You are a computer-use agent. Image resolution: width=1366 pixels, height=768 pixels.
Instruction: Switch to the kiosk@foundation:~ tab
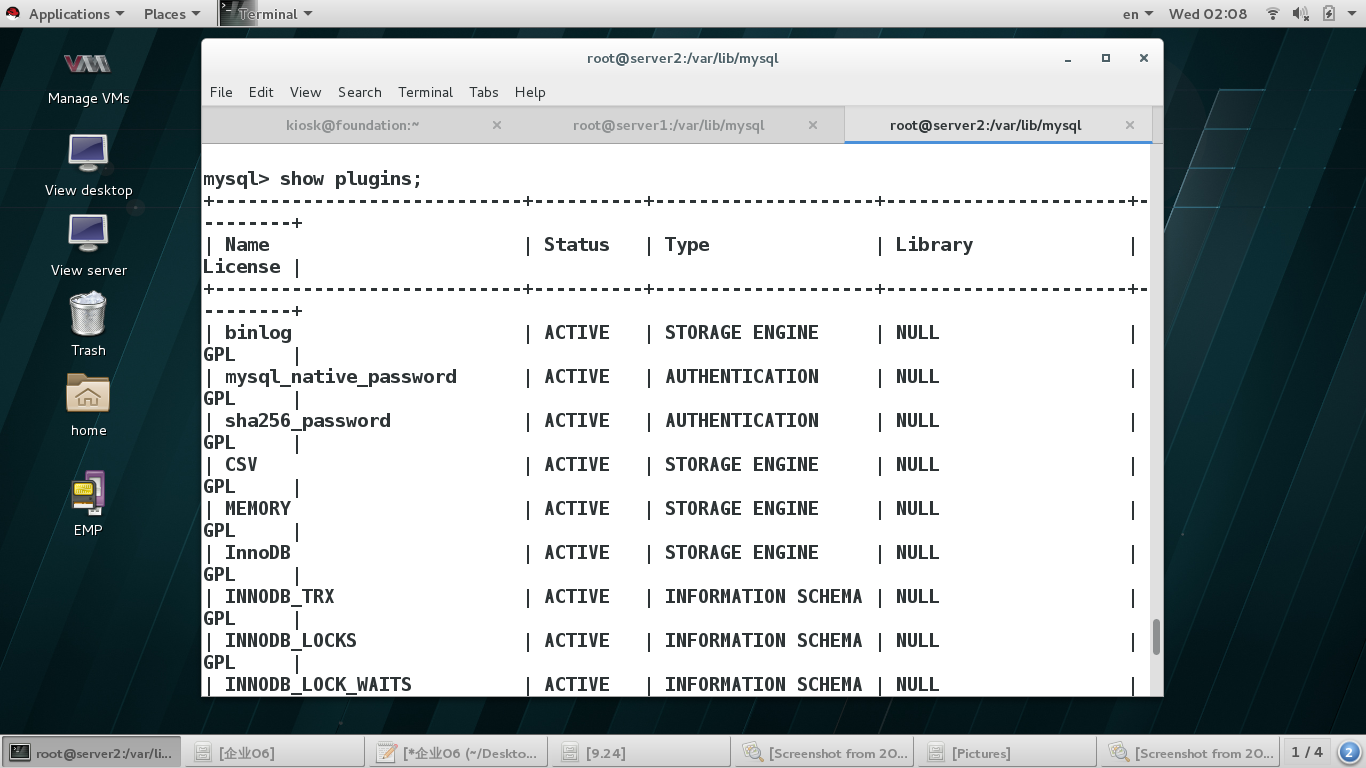[352, 125]
